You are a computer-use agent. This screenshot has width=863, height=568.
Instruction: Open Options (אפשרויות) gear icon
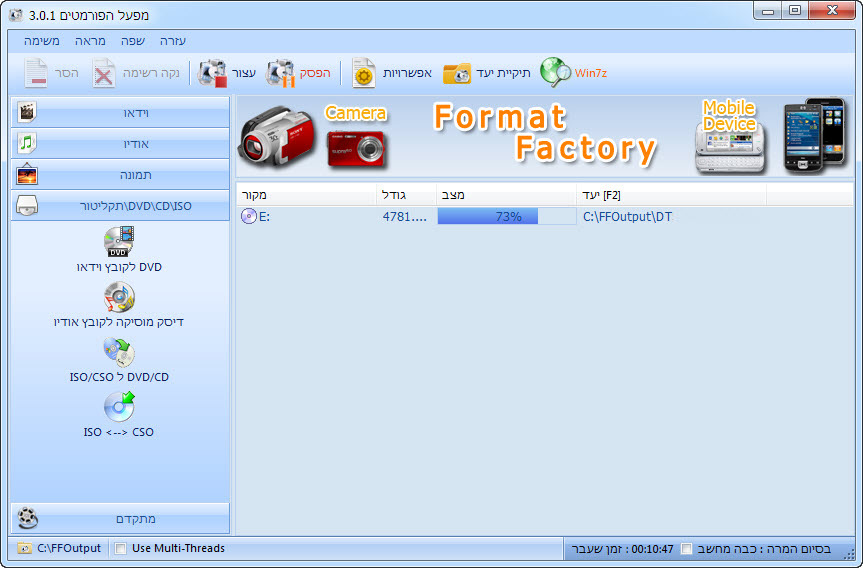363,73
